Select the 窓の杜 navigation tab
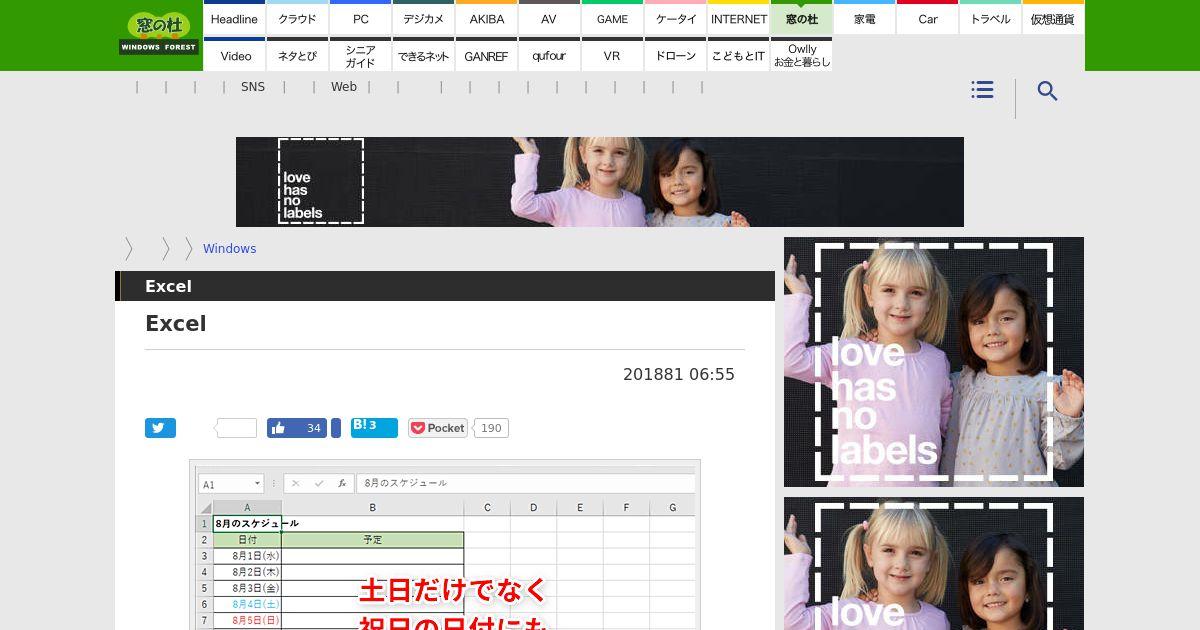This screenshot has height=630, width=1200. 801,18
